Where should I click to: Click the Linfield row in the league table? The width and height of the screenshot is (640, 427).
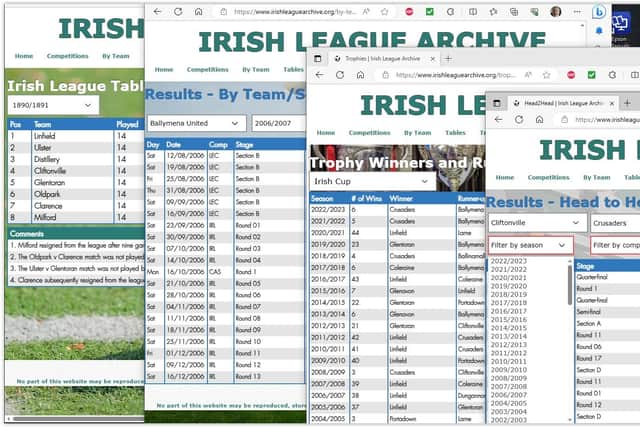point(76,136)
